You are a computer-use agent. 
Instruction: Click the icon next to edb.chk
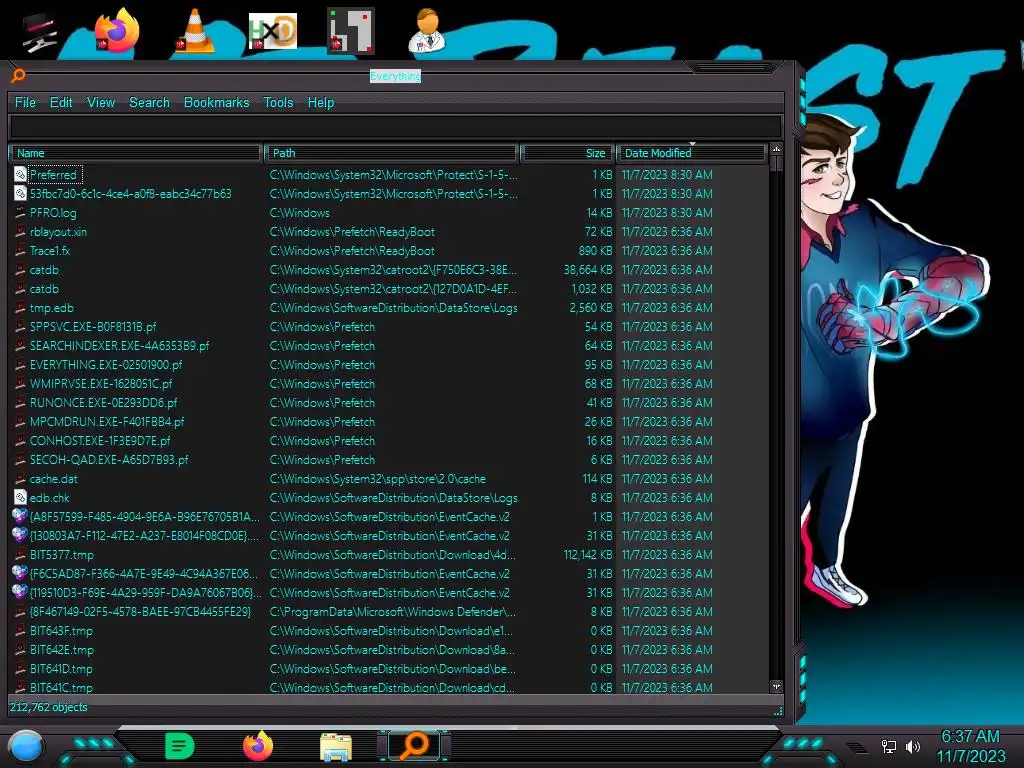[20, 498]
